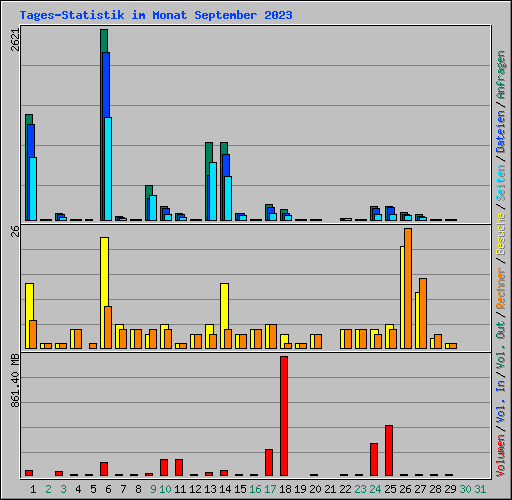Click day 10 on the x-axis
Viewport: 512px width, 500px height.
165,489
